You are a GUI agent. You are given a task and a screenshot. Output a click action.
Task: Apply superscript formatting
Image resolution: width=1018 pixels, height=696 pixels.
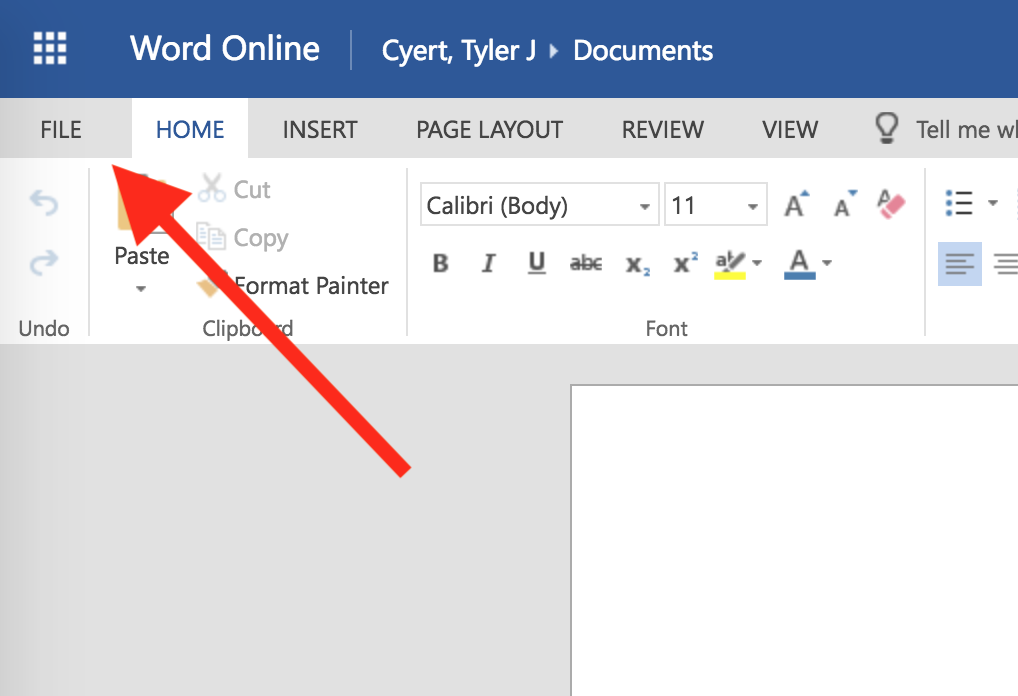(x=686, y=263)
